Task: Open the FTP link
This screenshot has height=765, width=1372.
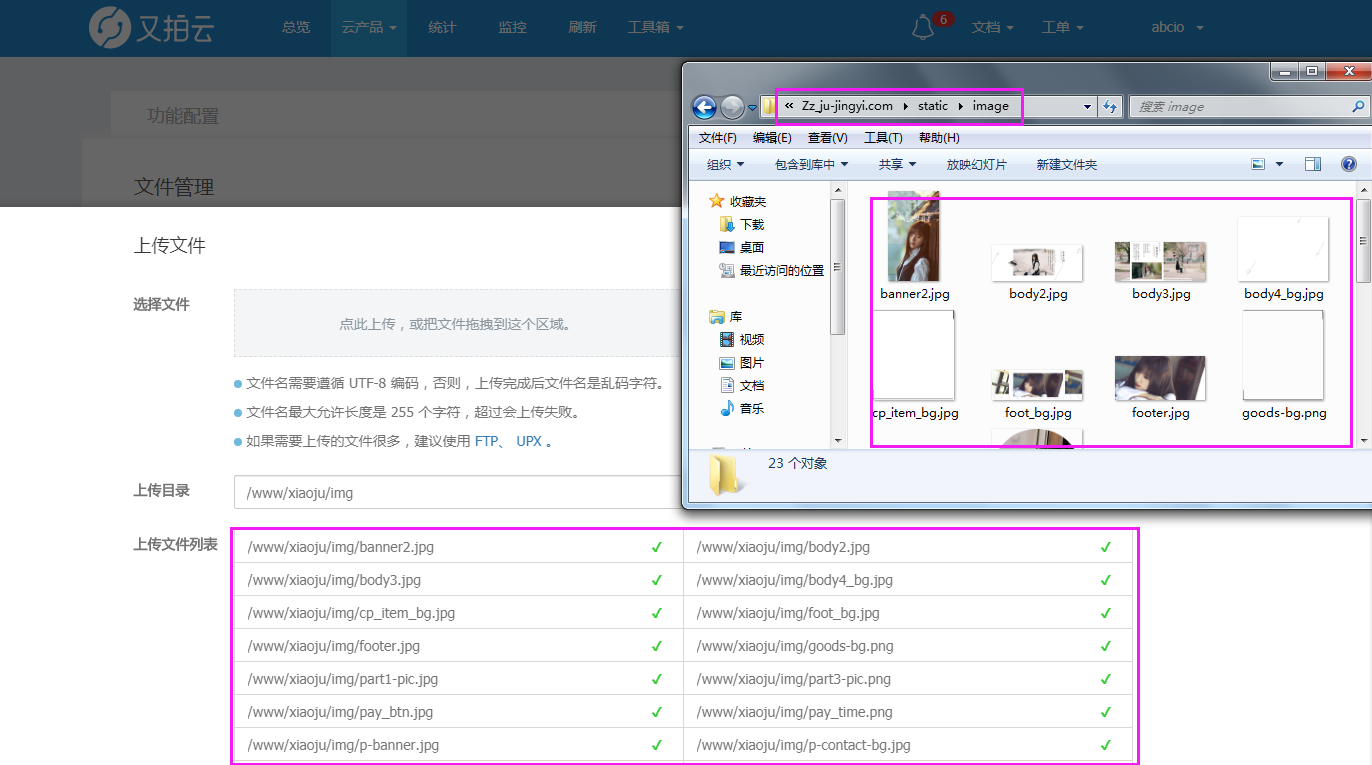Action: [x=486, y=441]
